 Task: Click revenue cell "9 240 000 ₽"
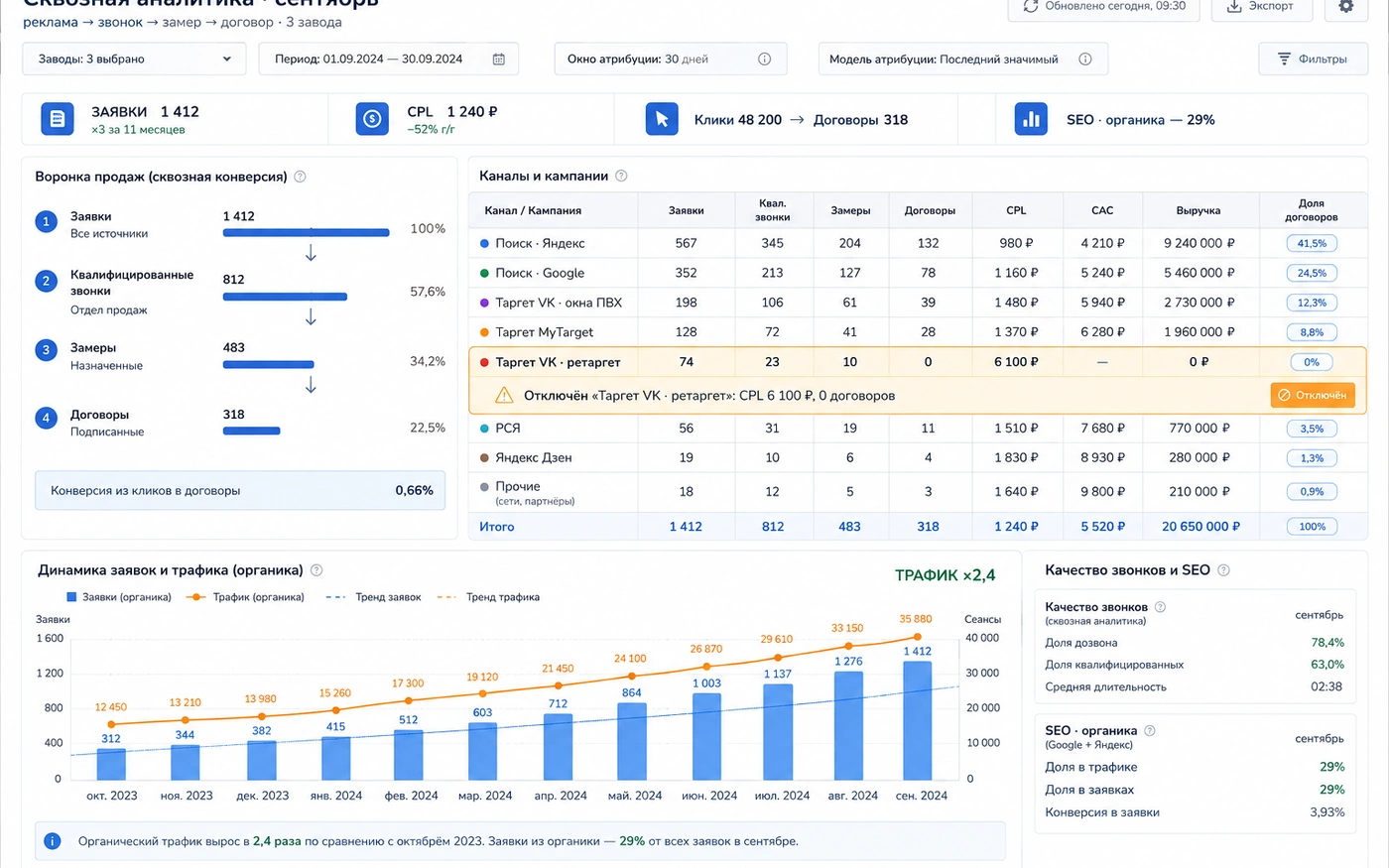1200,243
